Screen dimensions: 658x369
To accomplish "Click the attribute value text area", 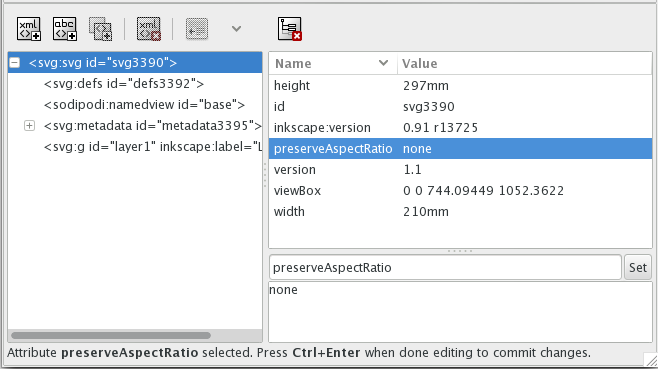I will [x=460, y=312].
